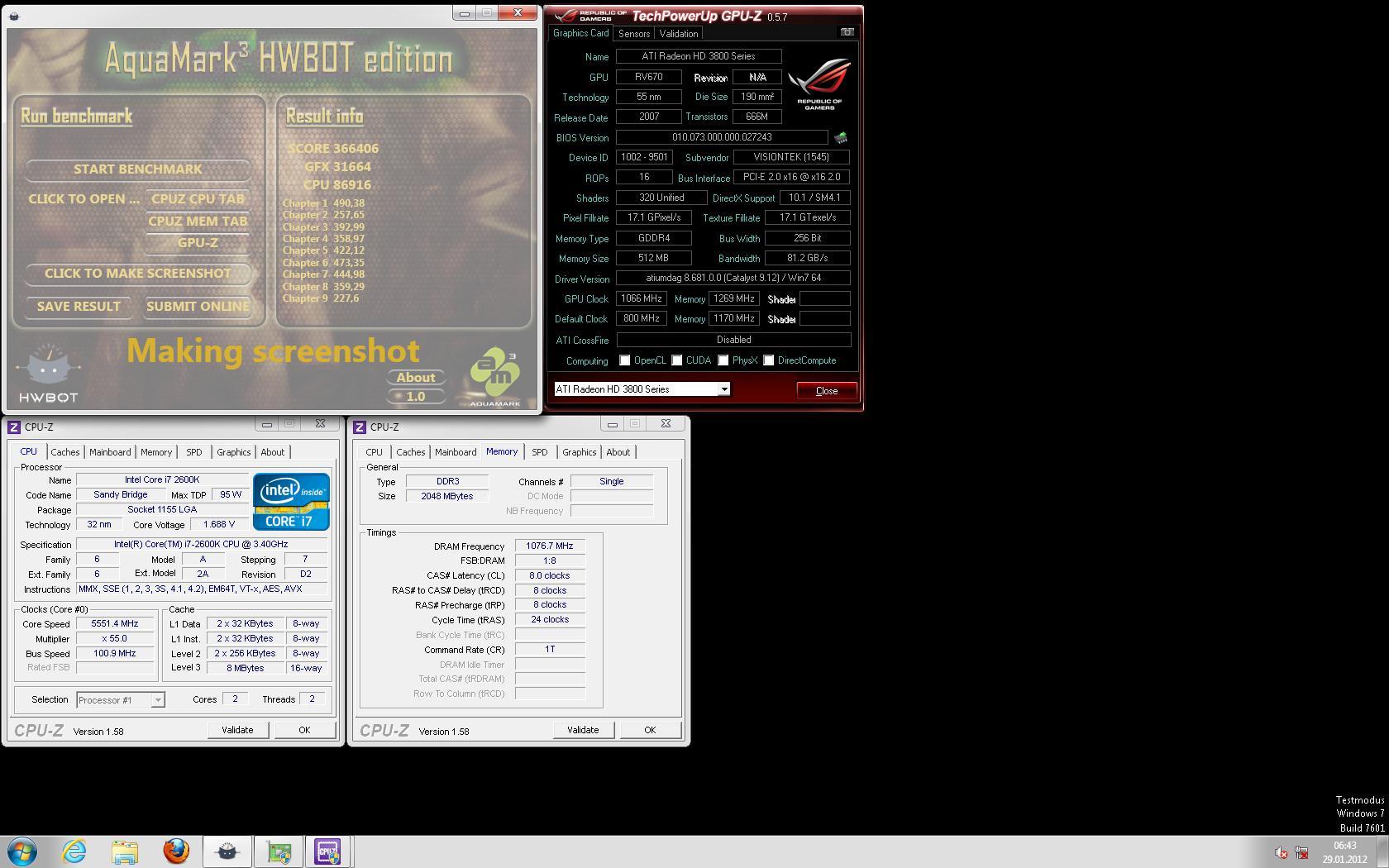1389x868 pixels.
Task: Launch Firefox from the taskbar
Action: click(176, 851)
